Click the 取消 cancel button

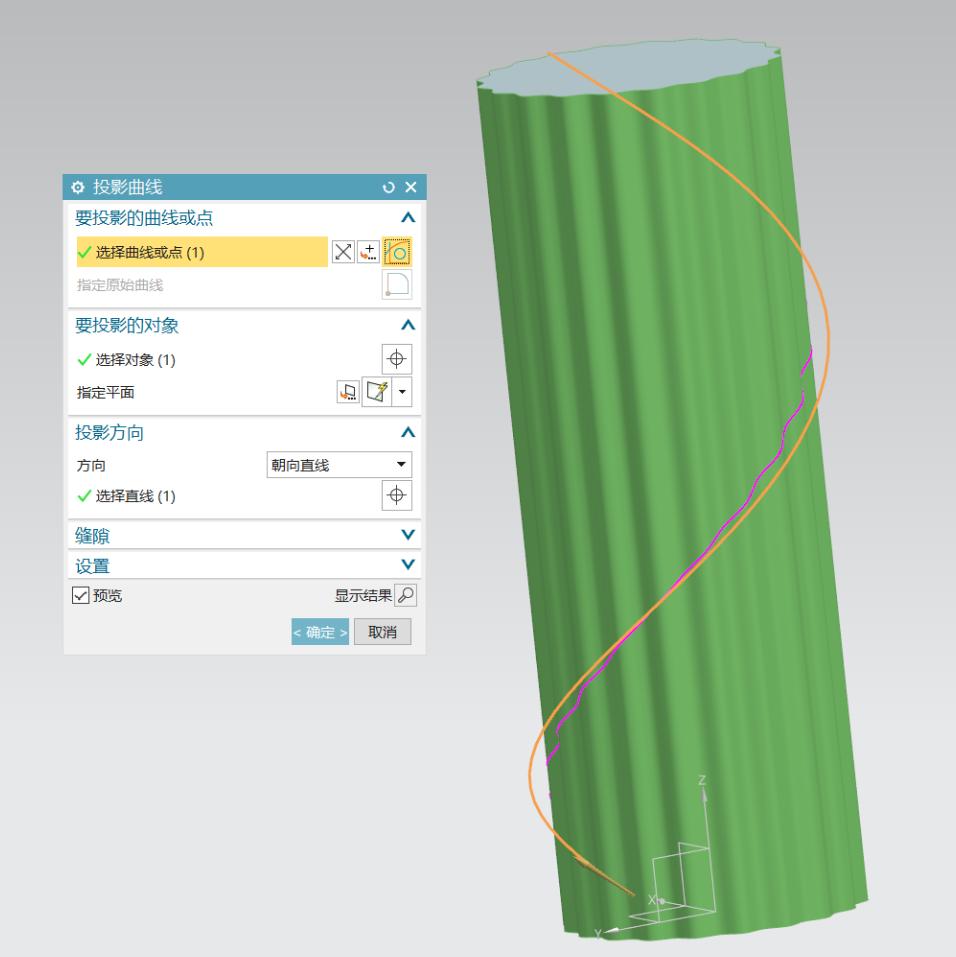click(384, 631)
